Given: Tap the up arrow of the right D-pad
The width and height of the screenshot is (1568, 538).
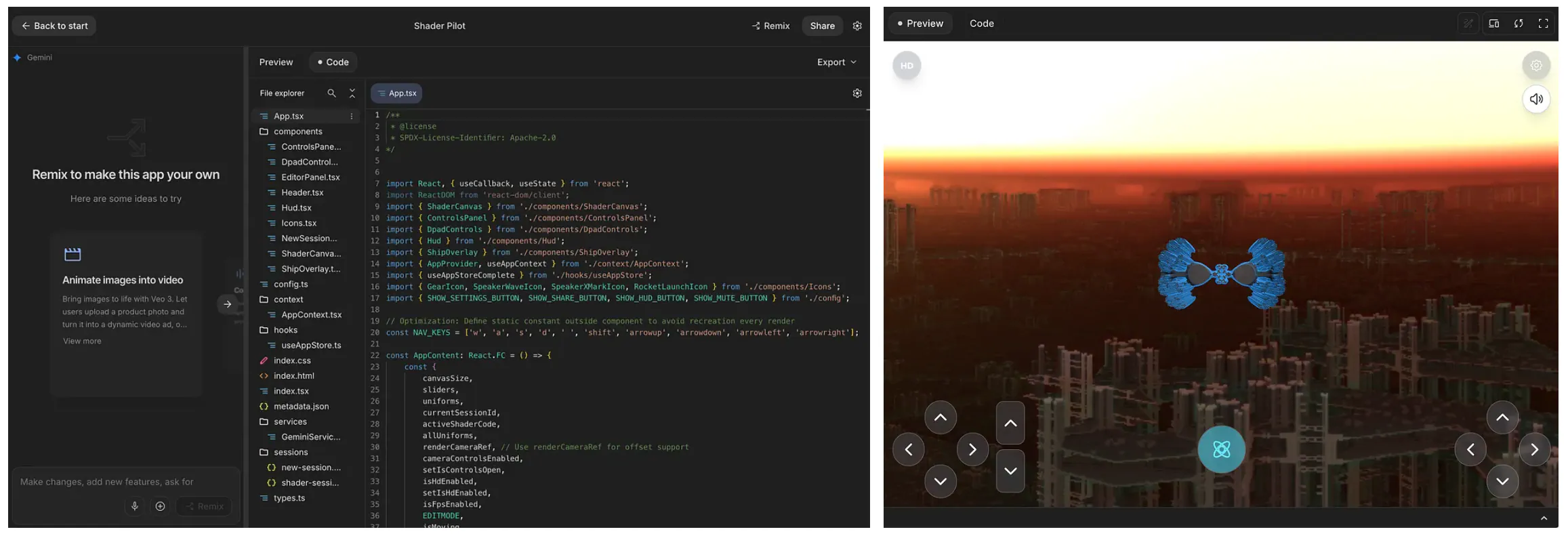Looking at the screenshot, I should click(x=1502, y=417).
